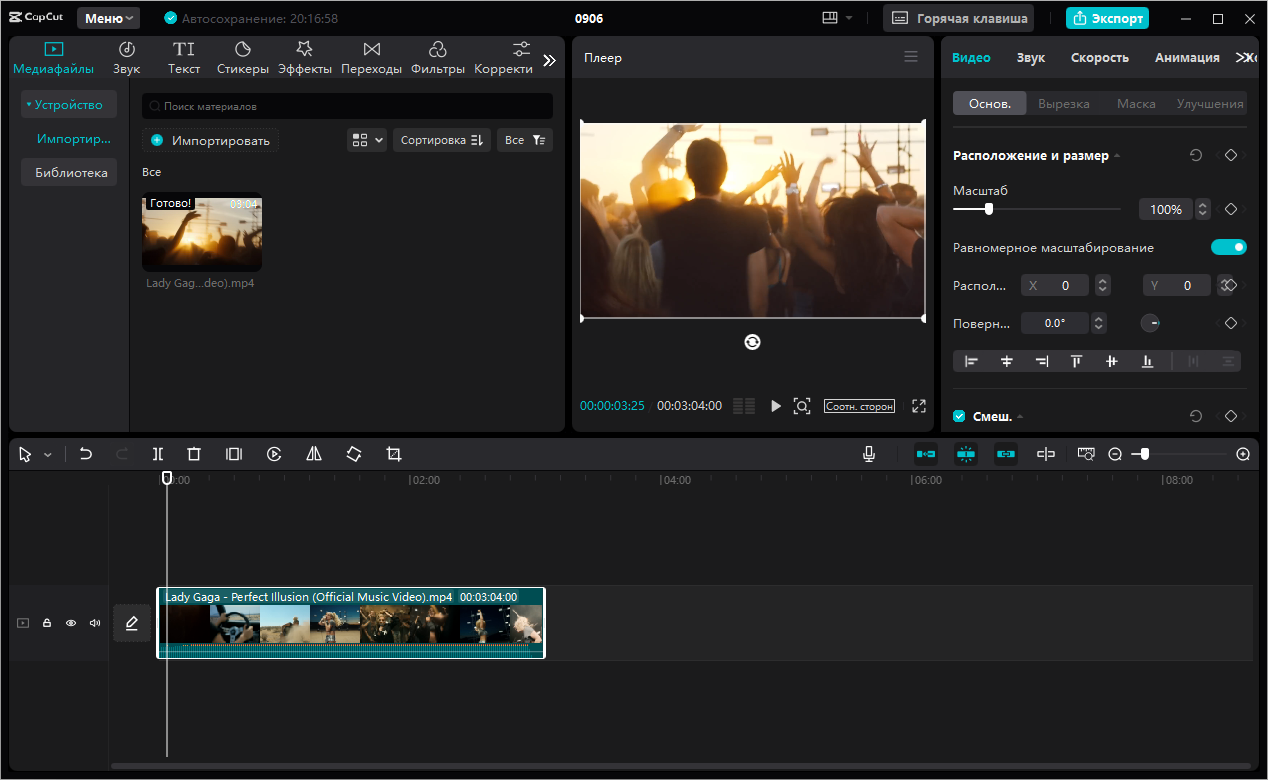Expand more media tabs with double chevron
This screenshot has width=1268, height=780.
tap(549, 60)
